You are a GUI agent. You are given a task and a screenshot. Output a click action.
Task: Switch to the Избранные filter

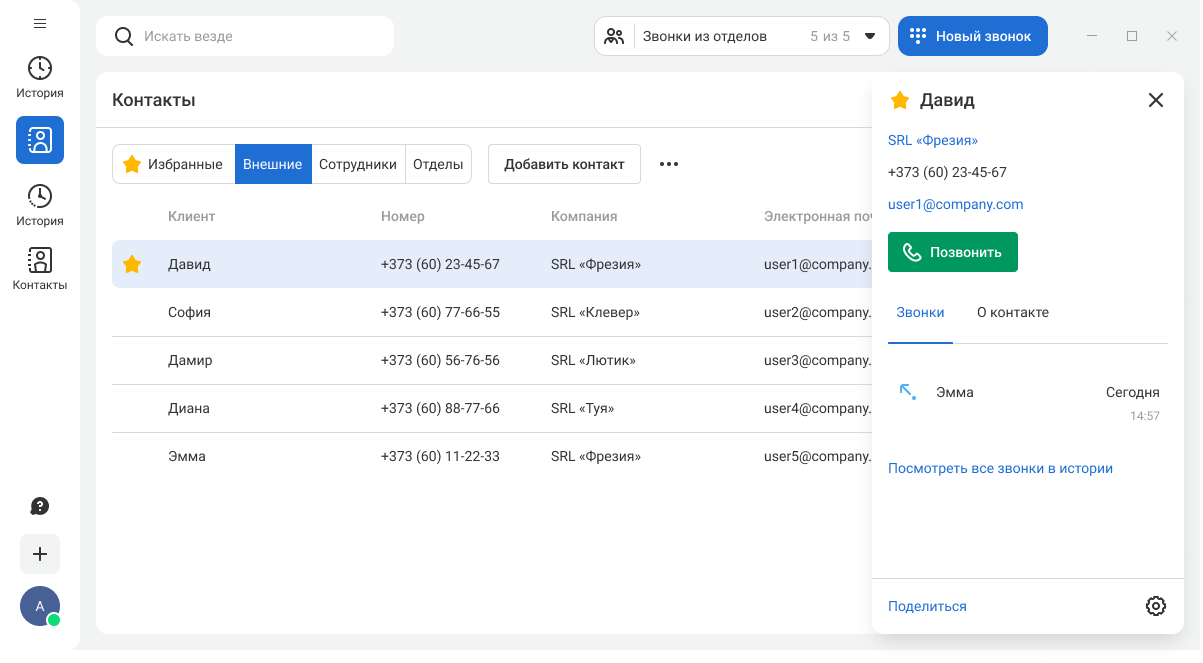point(173,164)
